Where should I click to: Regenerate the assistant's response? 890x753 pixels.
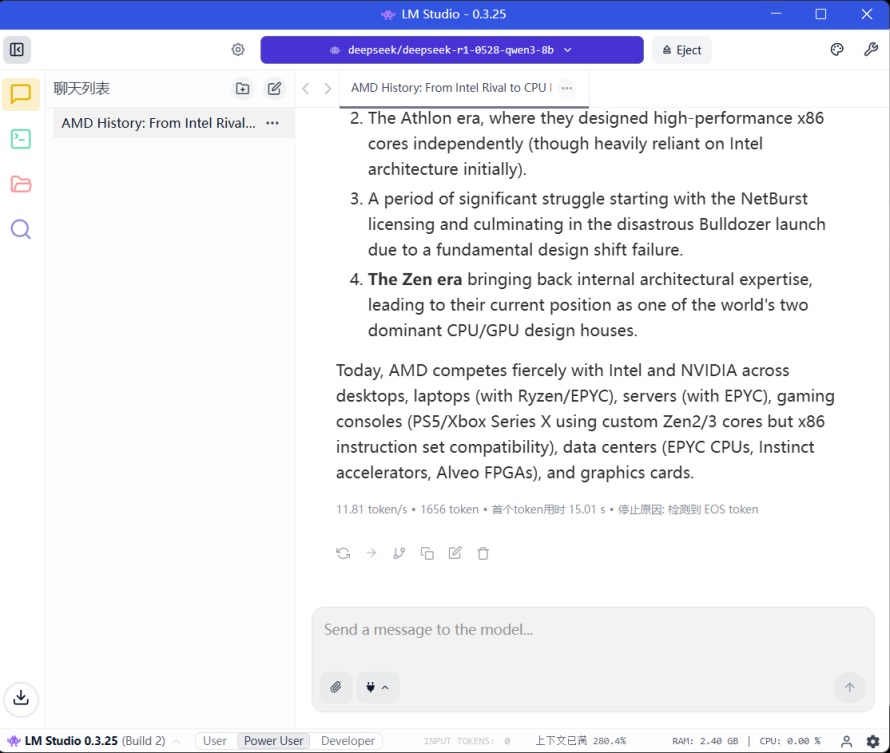coord(343,553)
